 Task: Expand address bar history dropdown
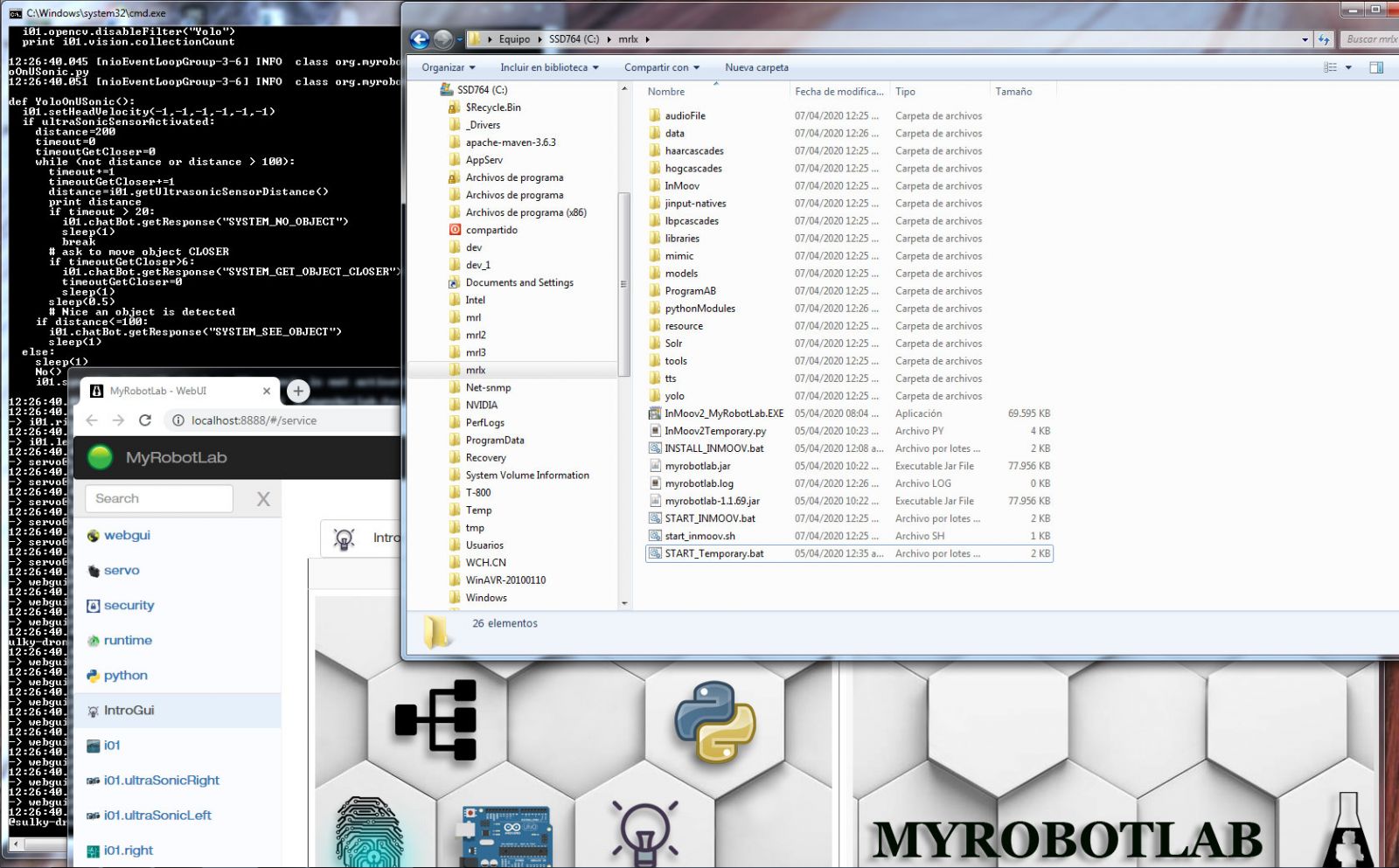click(x=1305, y=39)
